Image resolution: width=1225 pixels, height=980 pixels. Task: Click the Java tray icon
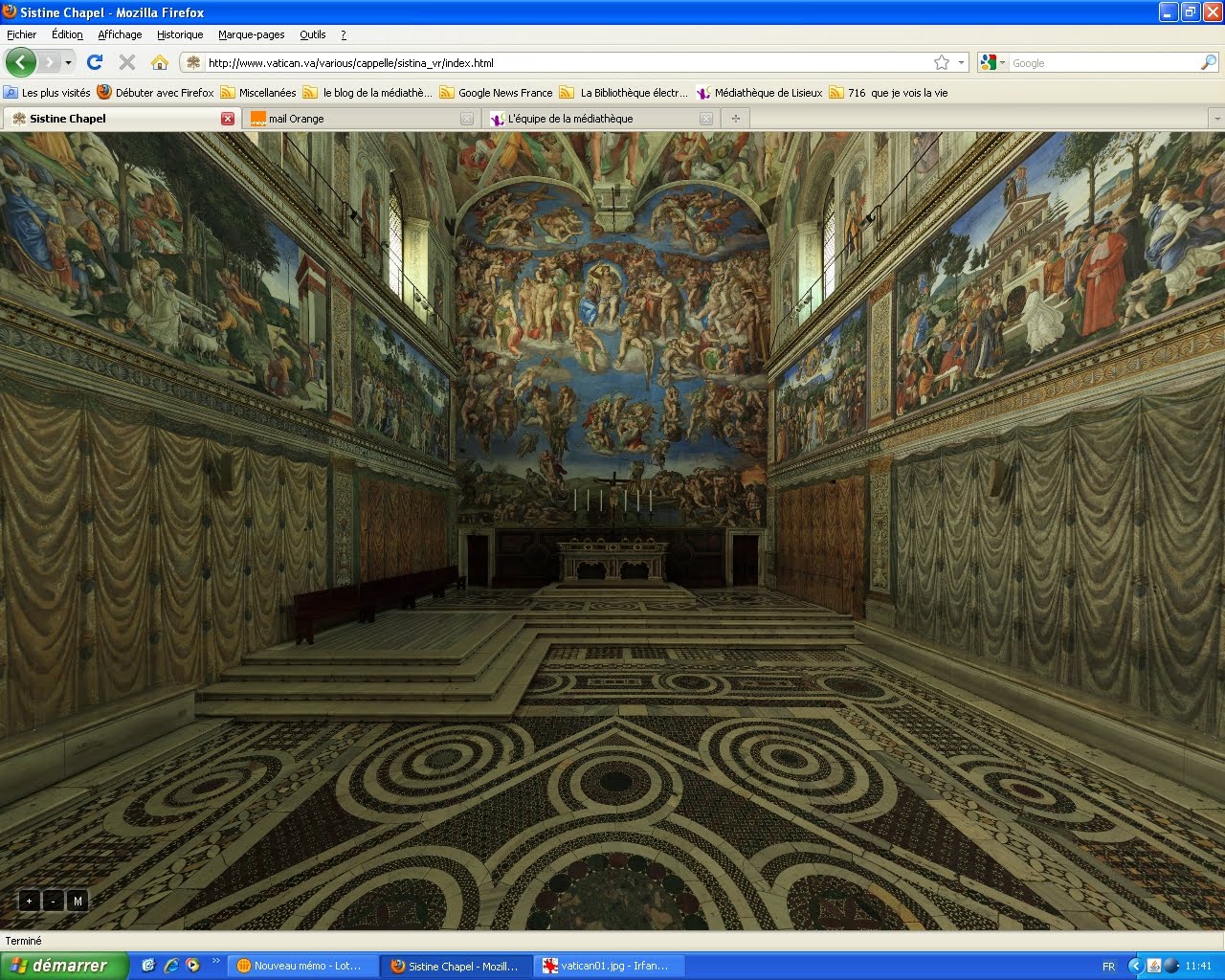pyautogui.click(x=1154, y=966)
